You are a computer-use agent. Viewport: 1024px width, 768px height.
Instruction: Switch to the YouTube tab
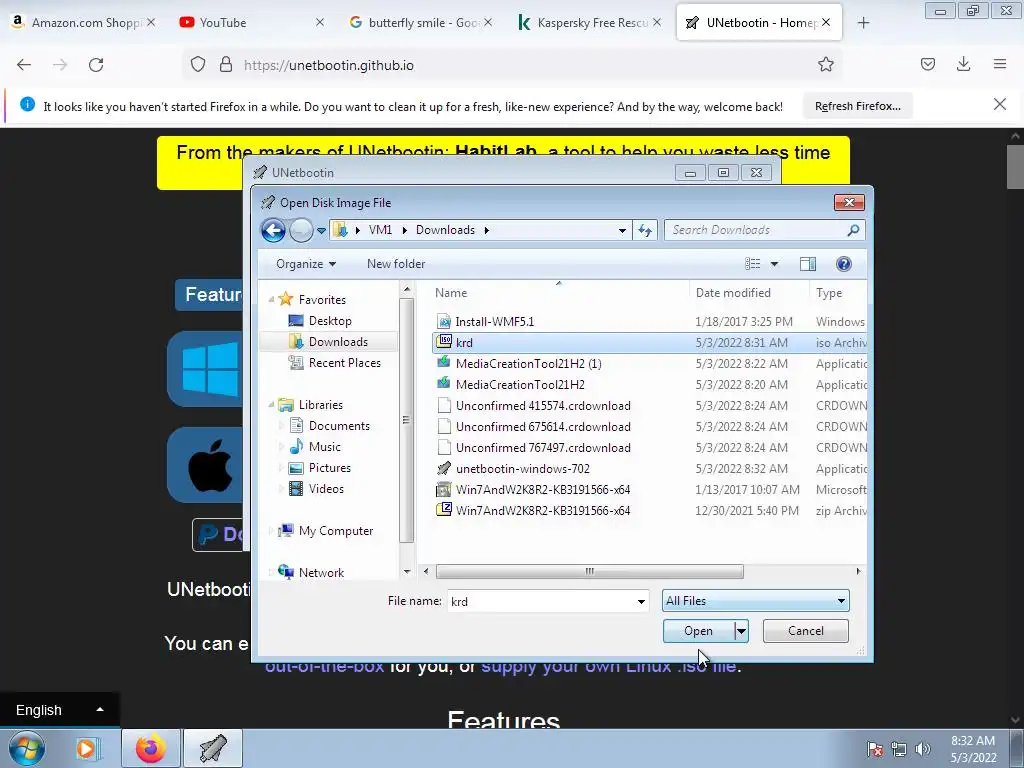pyautogui.click(x=251, y=22)
